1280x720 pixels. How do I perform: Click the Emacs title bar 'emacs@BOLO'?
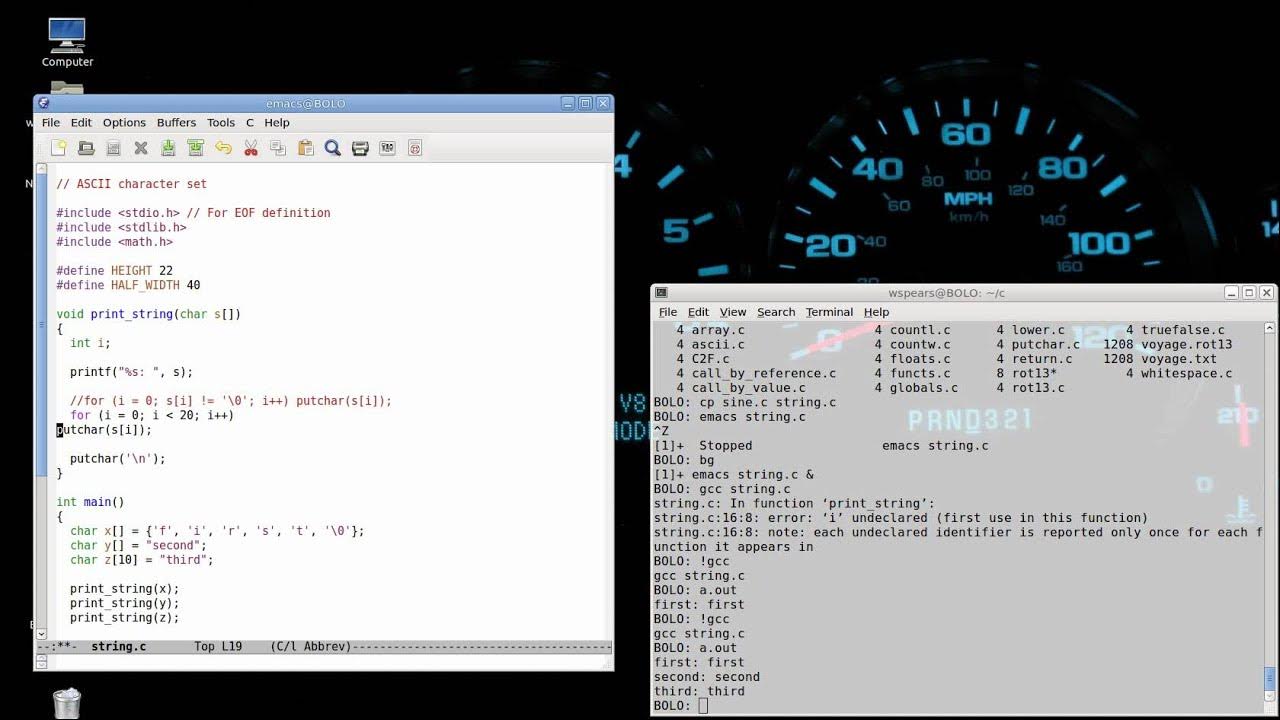coord(305,103)
